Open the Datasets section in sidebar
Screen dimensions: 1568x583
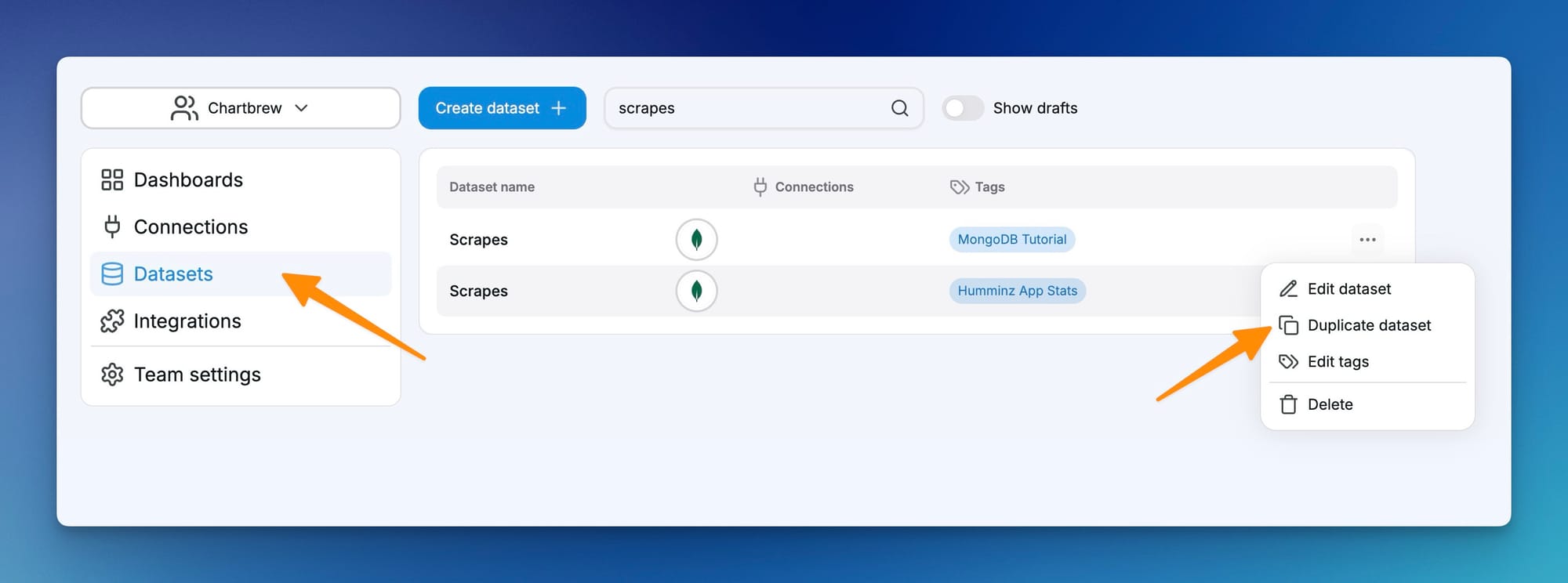173,274
